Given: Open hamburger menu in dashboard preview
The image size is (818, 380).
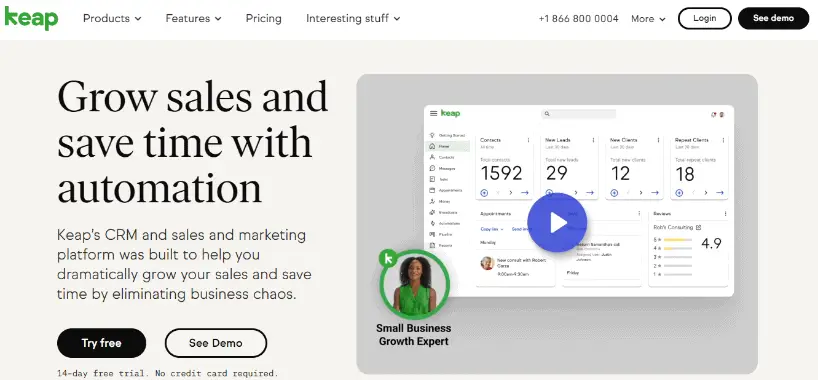Looking at the screenshot, I should click(434, 113).
